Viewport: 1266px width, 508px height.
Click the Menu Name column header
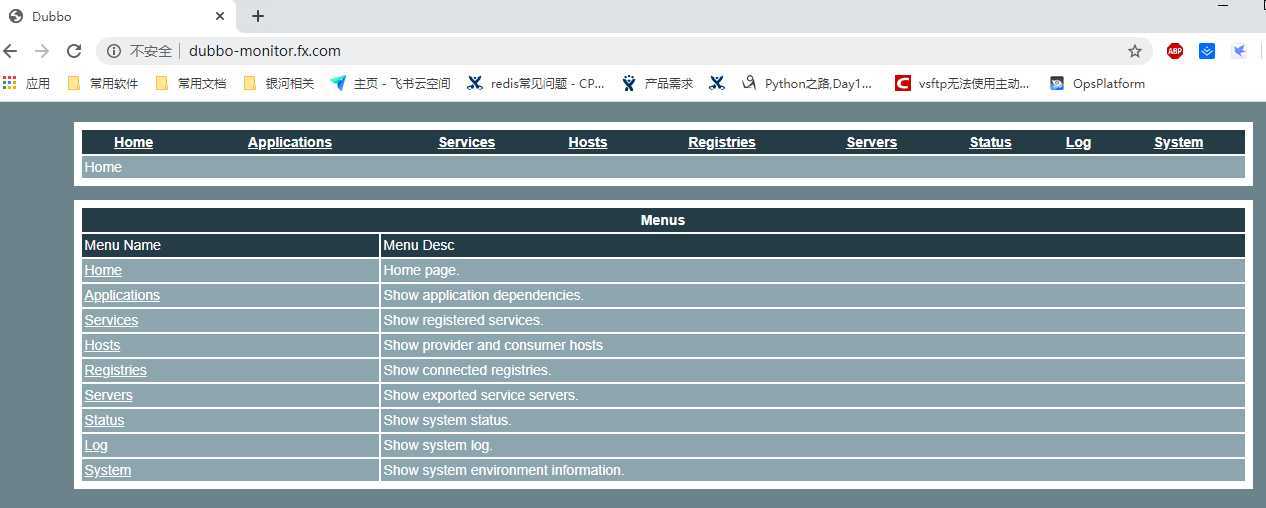point(122,245)
